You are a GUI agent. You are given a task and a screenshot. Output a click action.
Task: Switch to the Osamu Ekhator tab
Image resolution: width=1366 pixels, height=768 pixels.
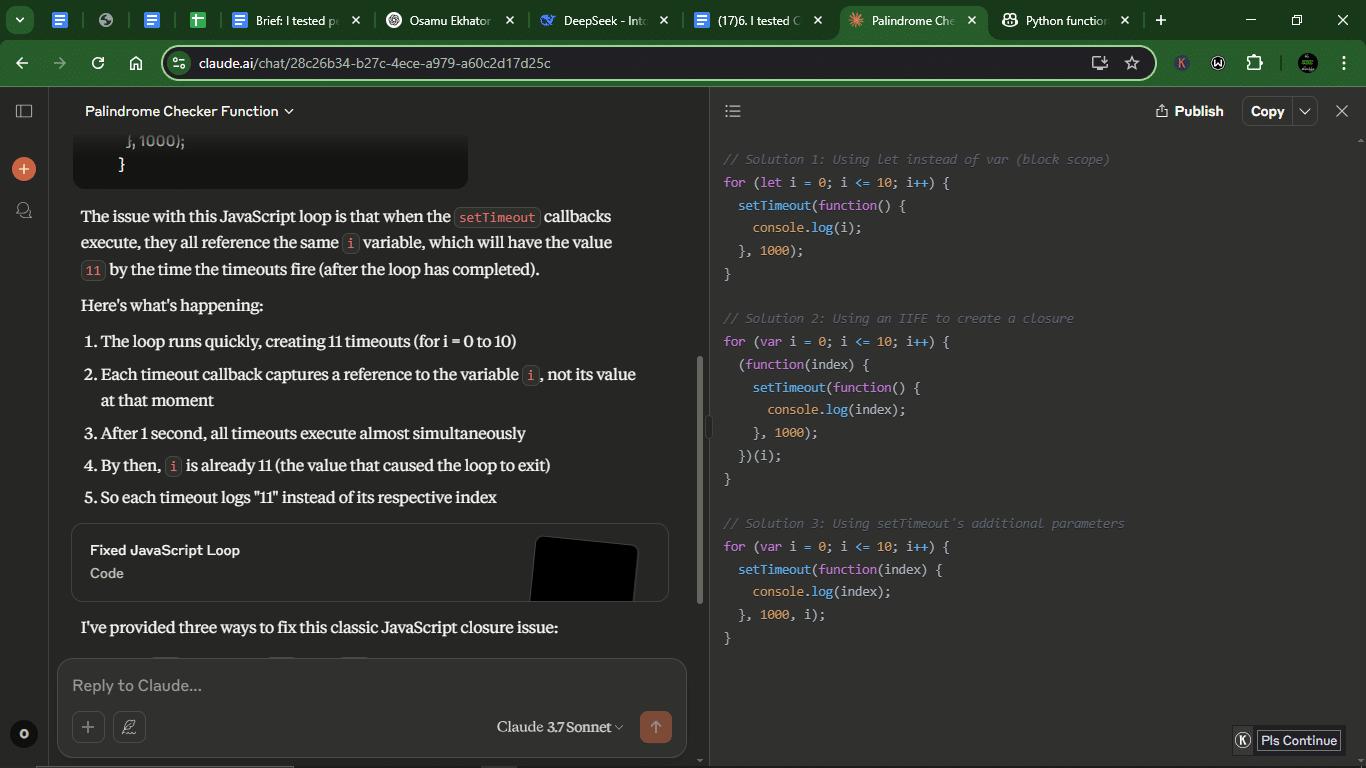[452, 20]
